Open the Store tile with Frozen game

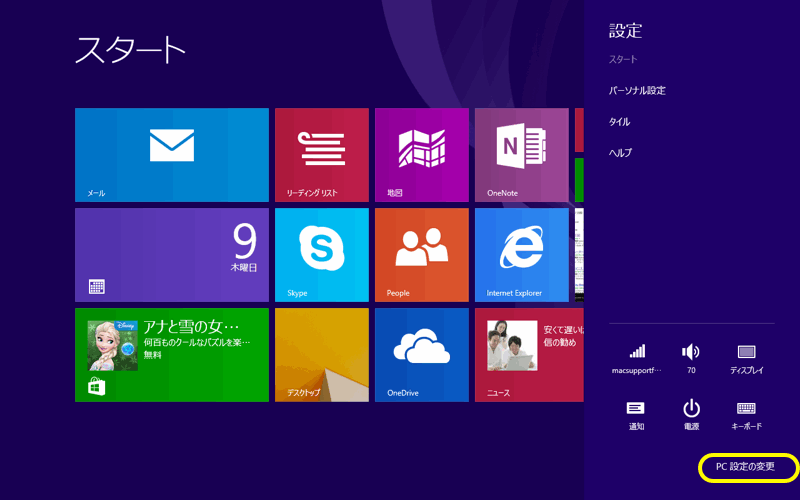[171, 354]
